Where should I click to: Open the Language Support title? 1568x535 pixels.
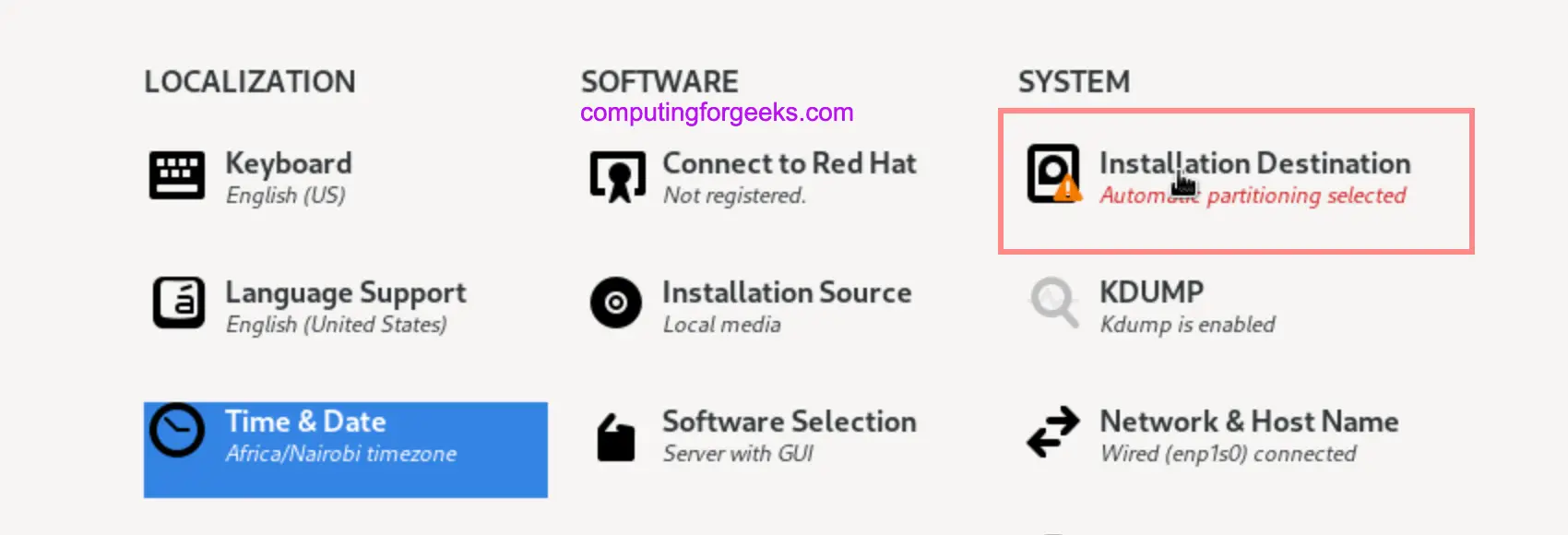[x=346, y=292]
